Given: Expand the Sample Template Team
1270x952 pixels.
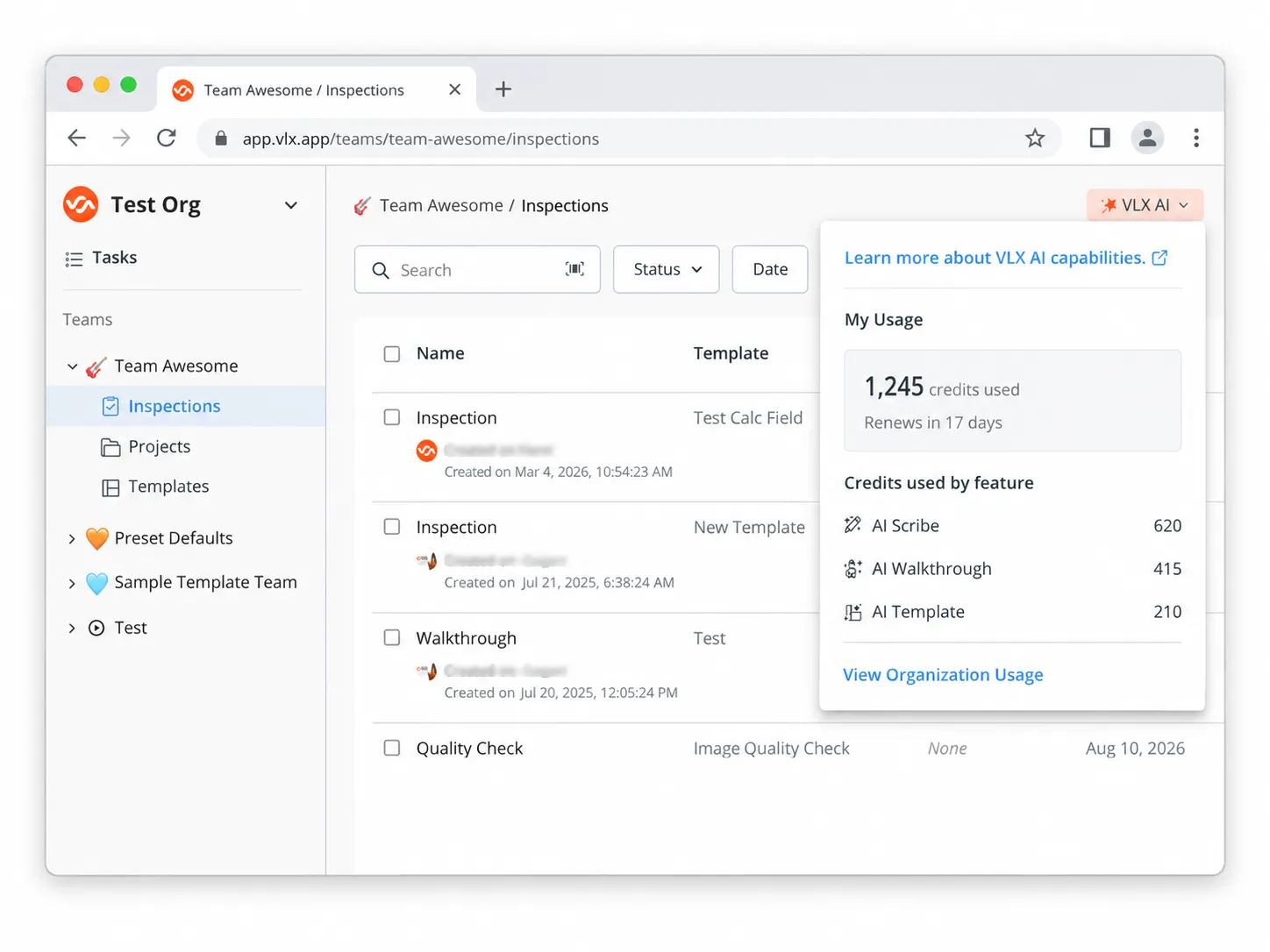Looking at the screenshot, I should 72,583.
